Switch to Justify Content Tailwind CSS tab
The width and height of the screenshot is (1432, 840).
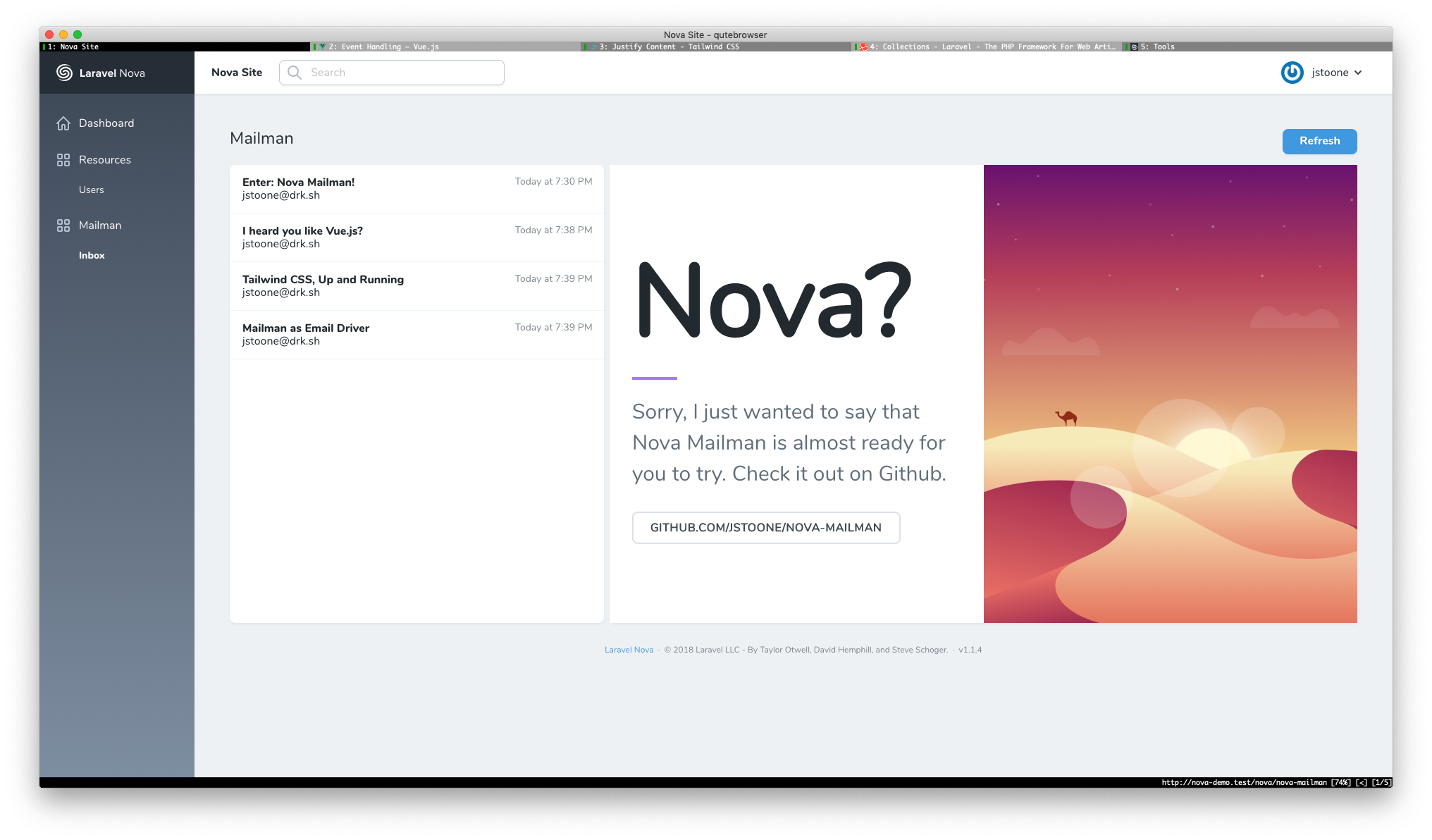point(669,47)
